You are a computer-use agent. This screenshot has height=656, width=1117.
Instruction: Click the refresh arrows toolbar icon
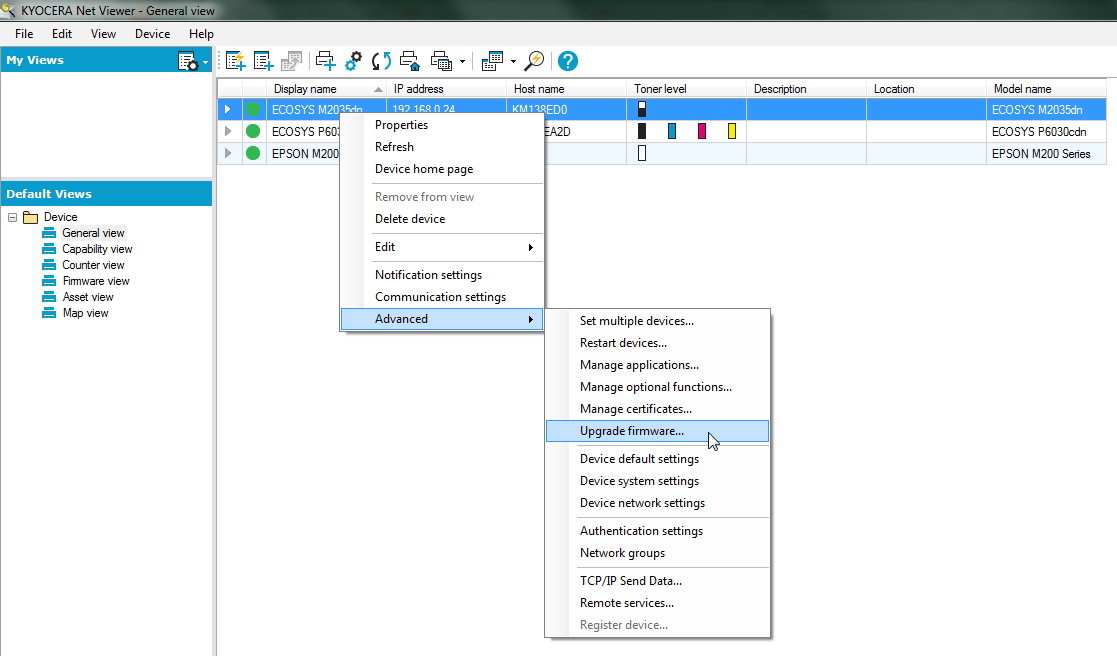tap(381, 61)
